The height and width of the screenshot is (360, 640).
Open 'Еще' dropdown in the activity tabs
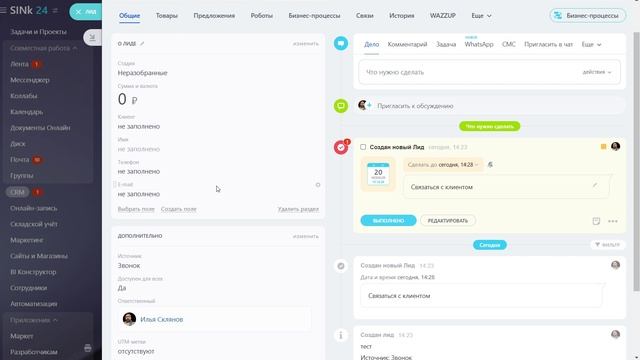(591, 44)
